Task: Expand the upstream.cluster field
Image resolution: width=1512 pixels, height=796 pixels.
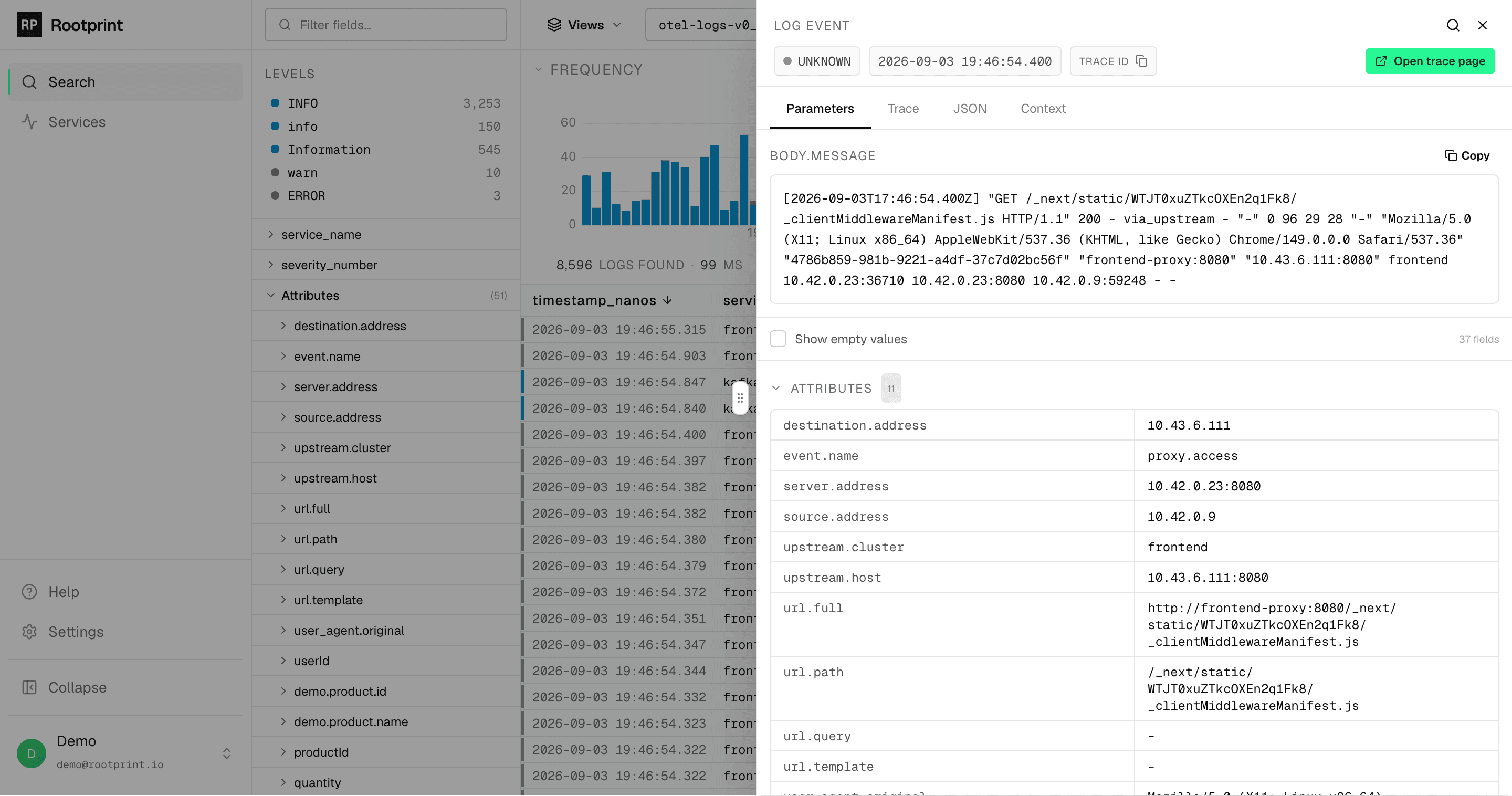Action: tap(386, 448)
